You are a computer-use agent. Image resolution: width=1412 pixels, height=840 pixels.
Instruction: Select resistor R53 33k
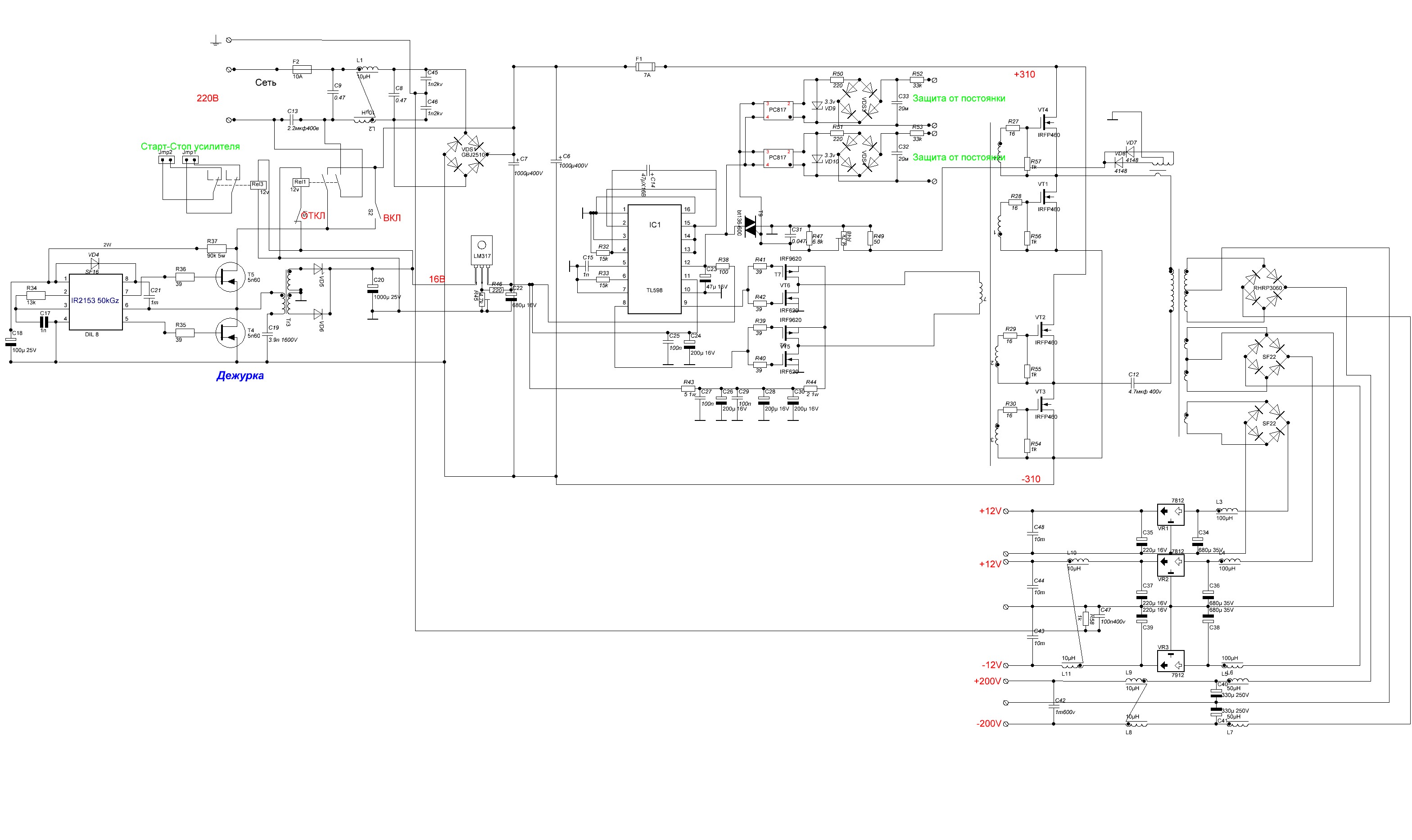coord(917,134)
